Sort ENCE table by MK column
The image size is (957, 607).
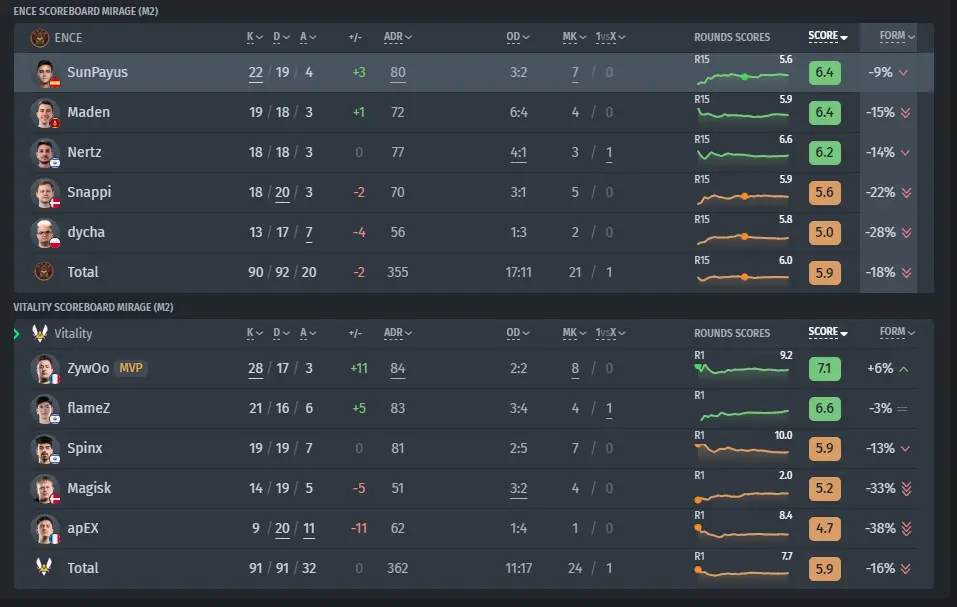tap(574, 37)
